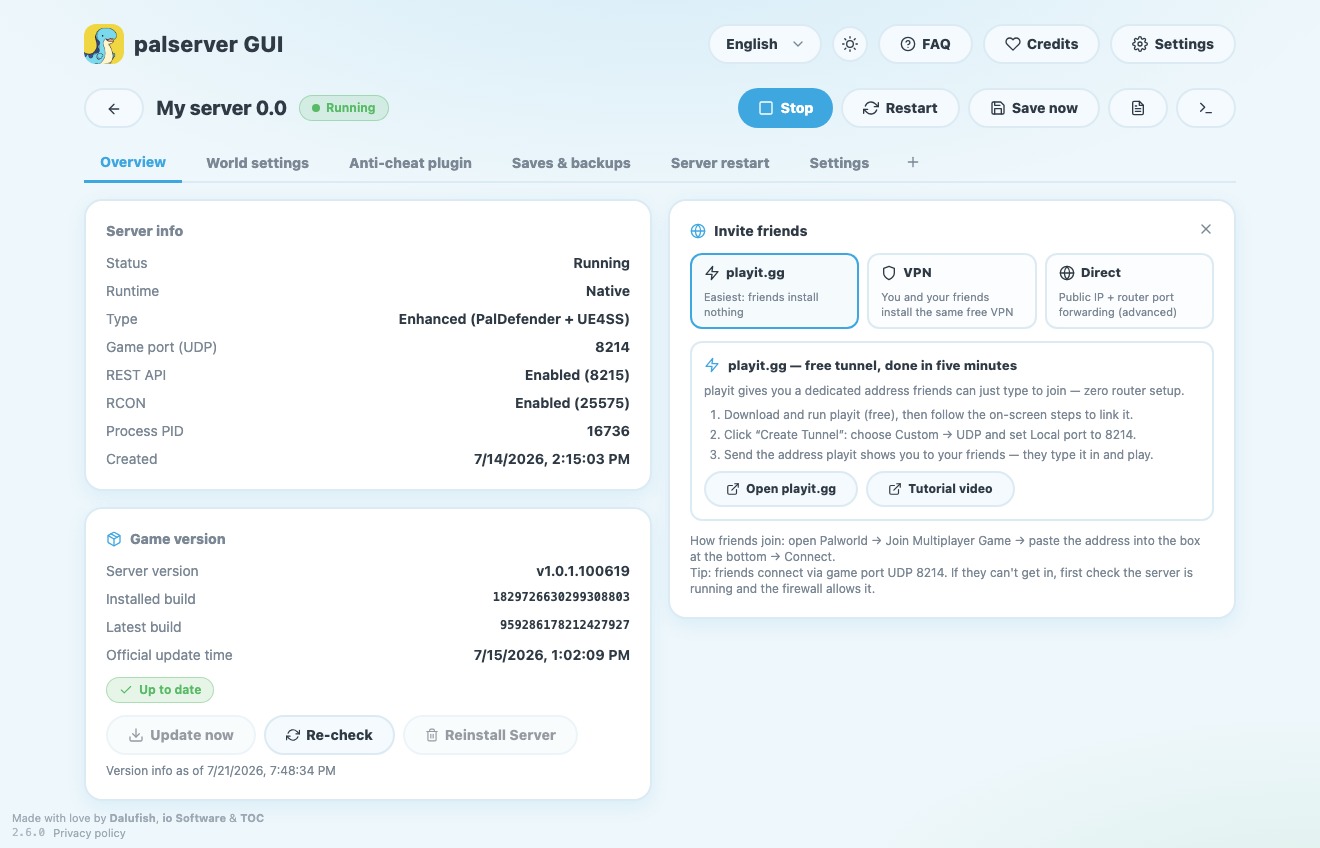Click latest build number 959286178212427927
Viewport: 1320px width, 848px height.
click(x=565, y=625)
